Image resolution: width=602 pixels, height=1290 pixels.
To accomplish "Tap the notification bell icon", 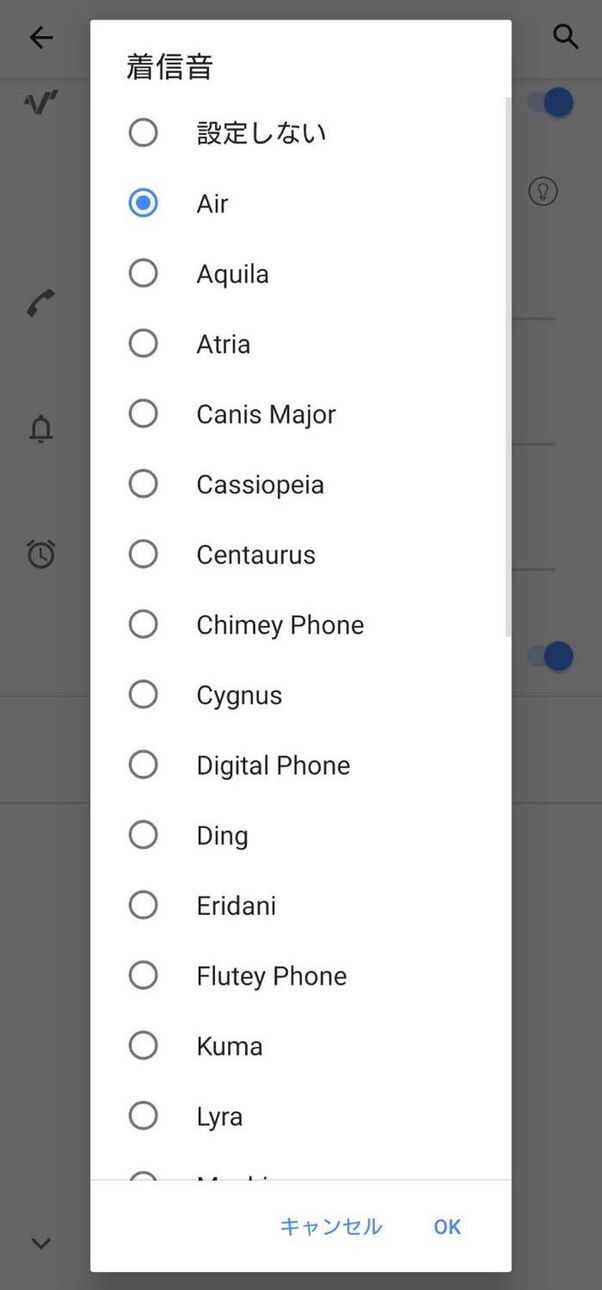I will (41, 430).
